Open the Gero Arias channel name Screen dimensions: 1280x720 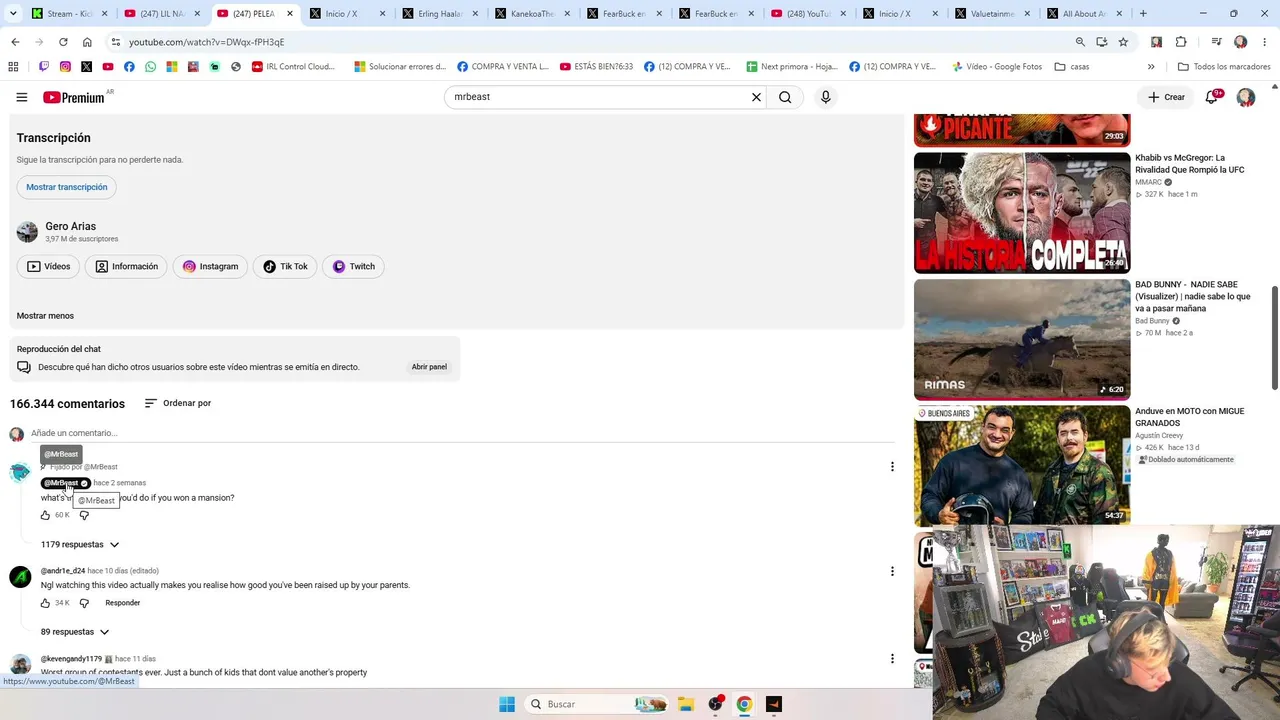[70, 227]
